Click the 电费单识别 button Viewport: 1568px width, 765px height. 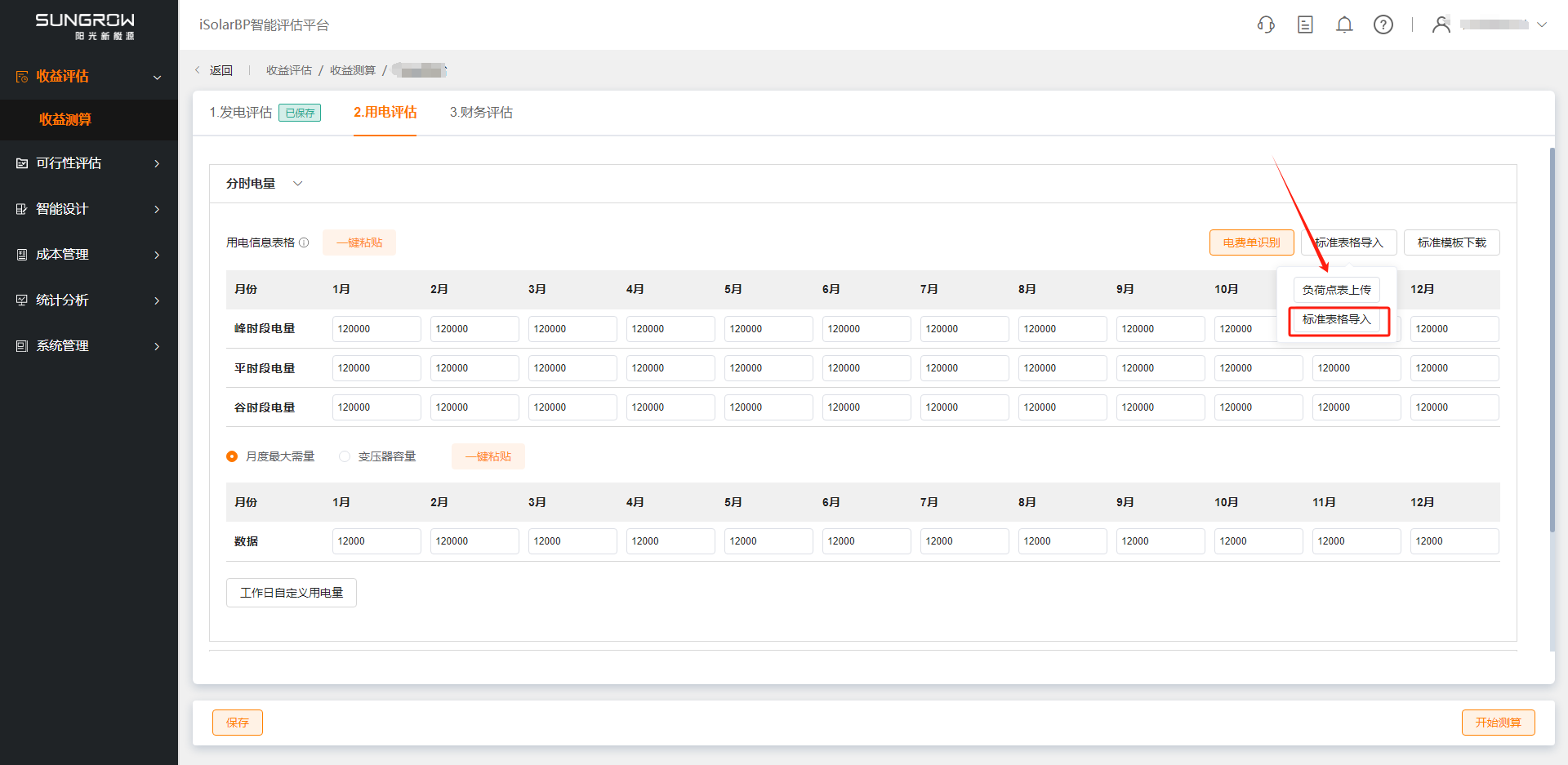click(x=1251, y=242)
